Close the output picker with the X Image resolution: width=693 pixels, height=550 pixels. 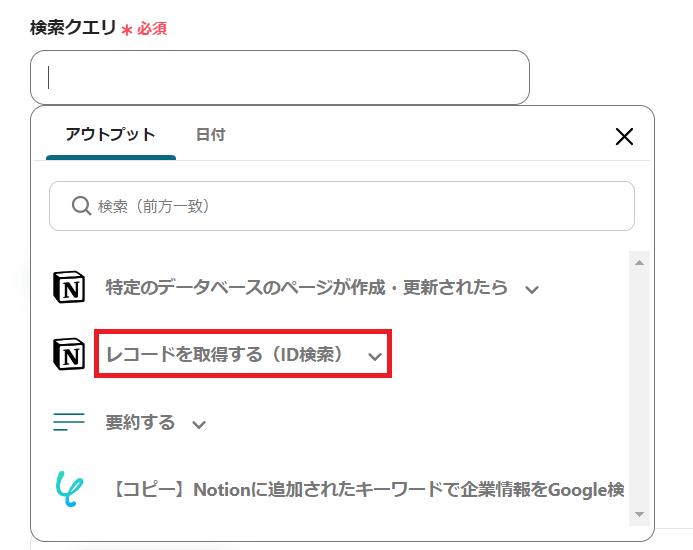[624, 136]
